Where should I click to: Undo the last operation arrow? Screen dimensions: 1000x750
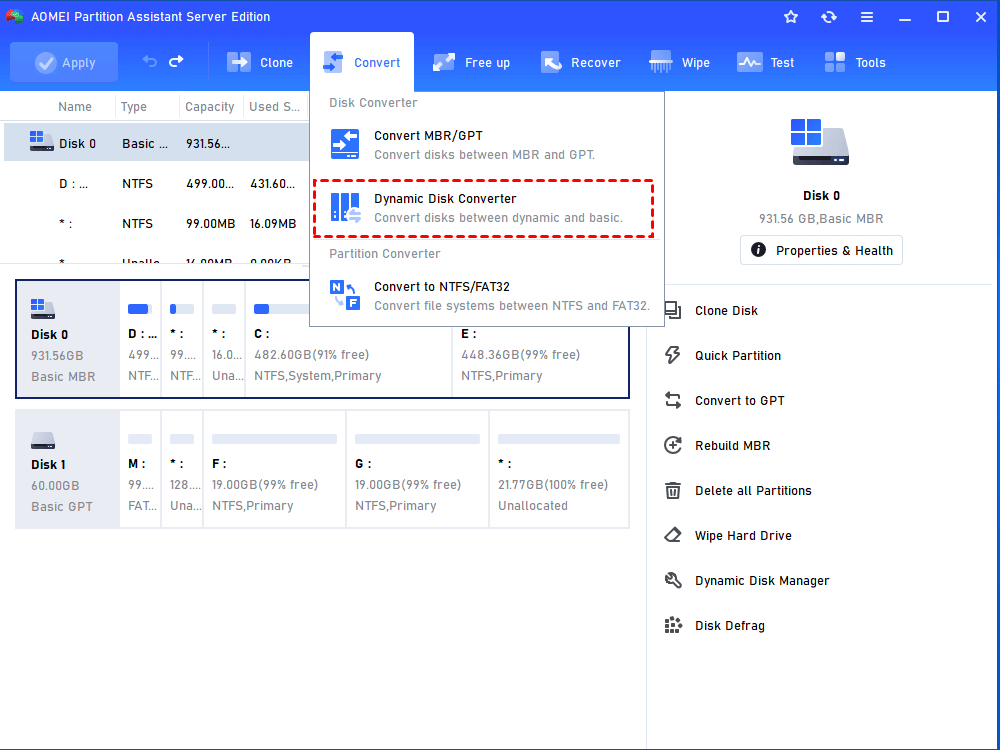(150, 62)
